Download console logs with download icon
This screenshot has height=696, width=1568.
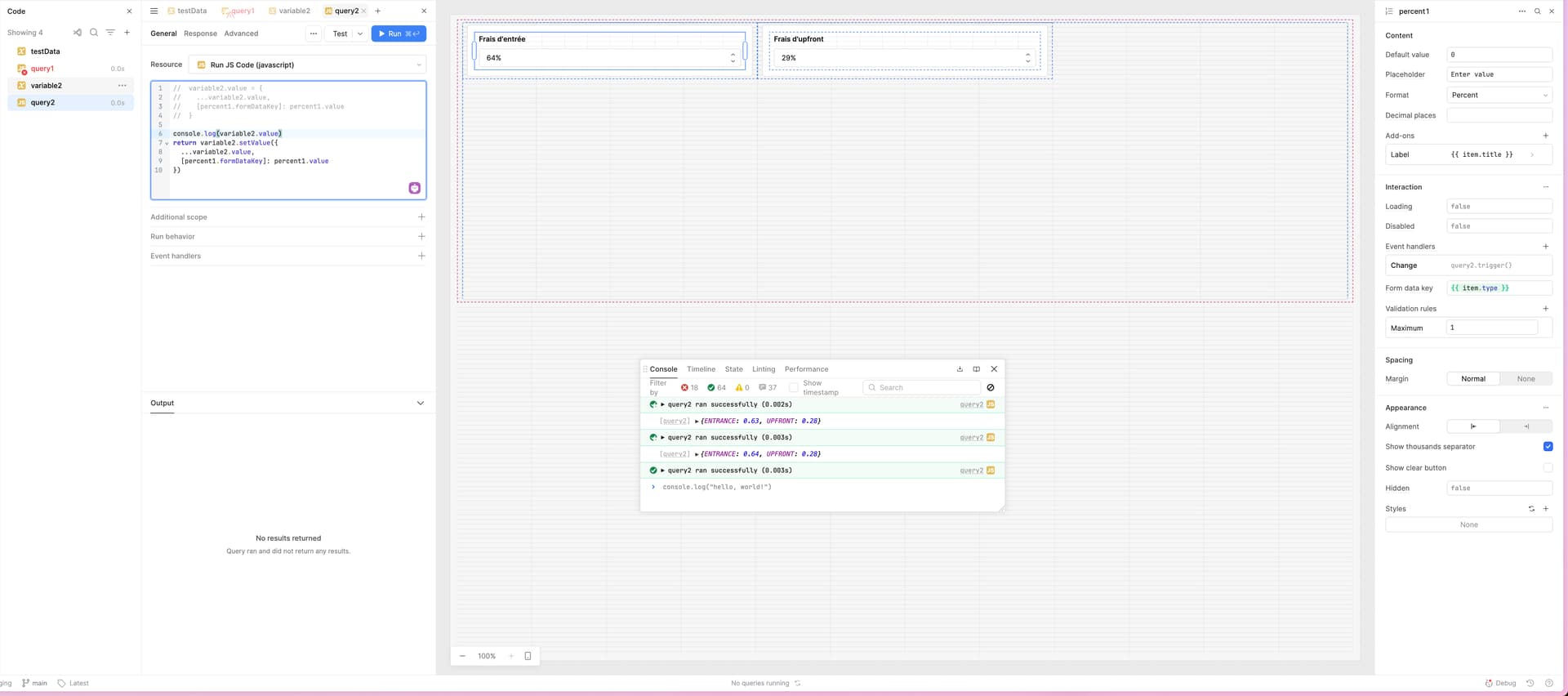click(x=960, y=369)
